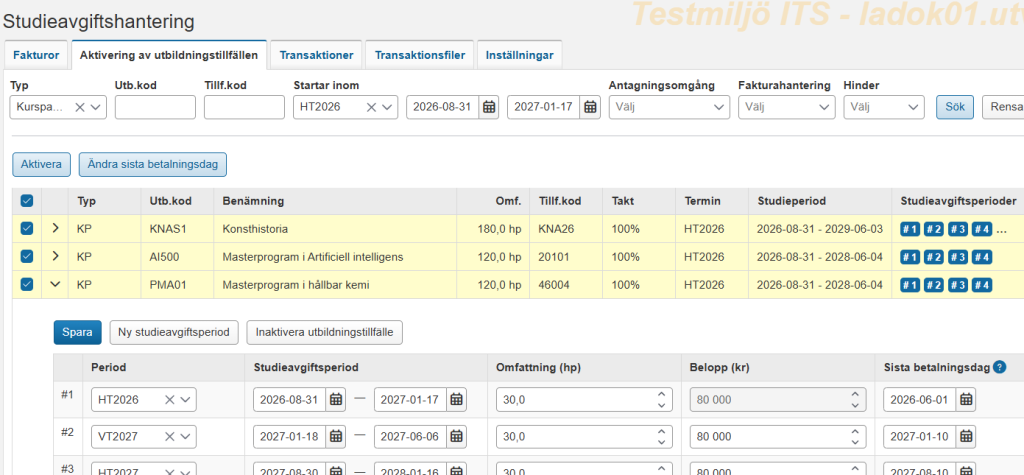
Task: Click badge #4 in hållbar kemi row
Action: pos(982,286)
